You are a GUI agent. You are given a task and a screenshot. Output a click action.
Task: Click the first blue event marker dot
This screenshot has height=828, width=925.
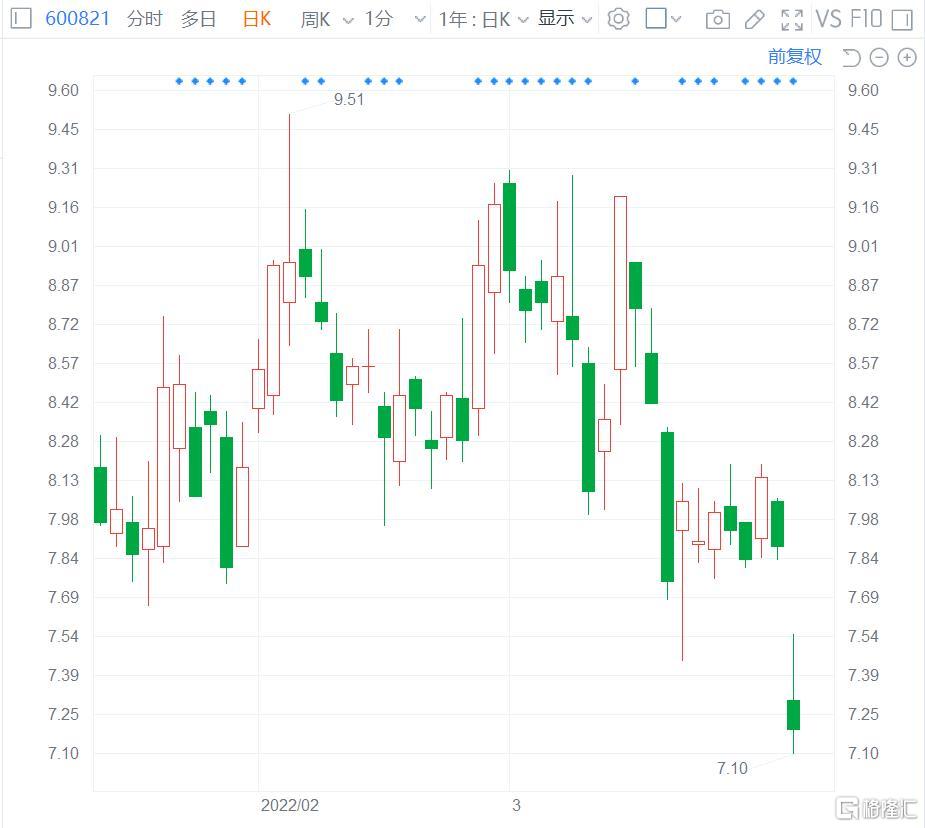[x=179, y=81]
